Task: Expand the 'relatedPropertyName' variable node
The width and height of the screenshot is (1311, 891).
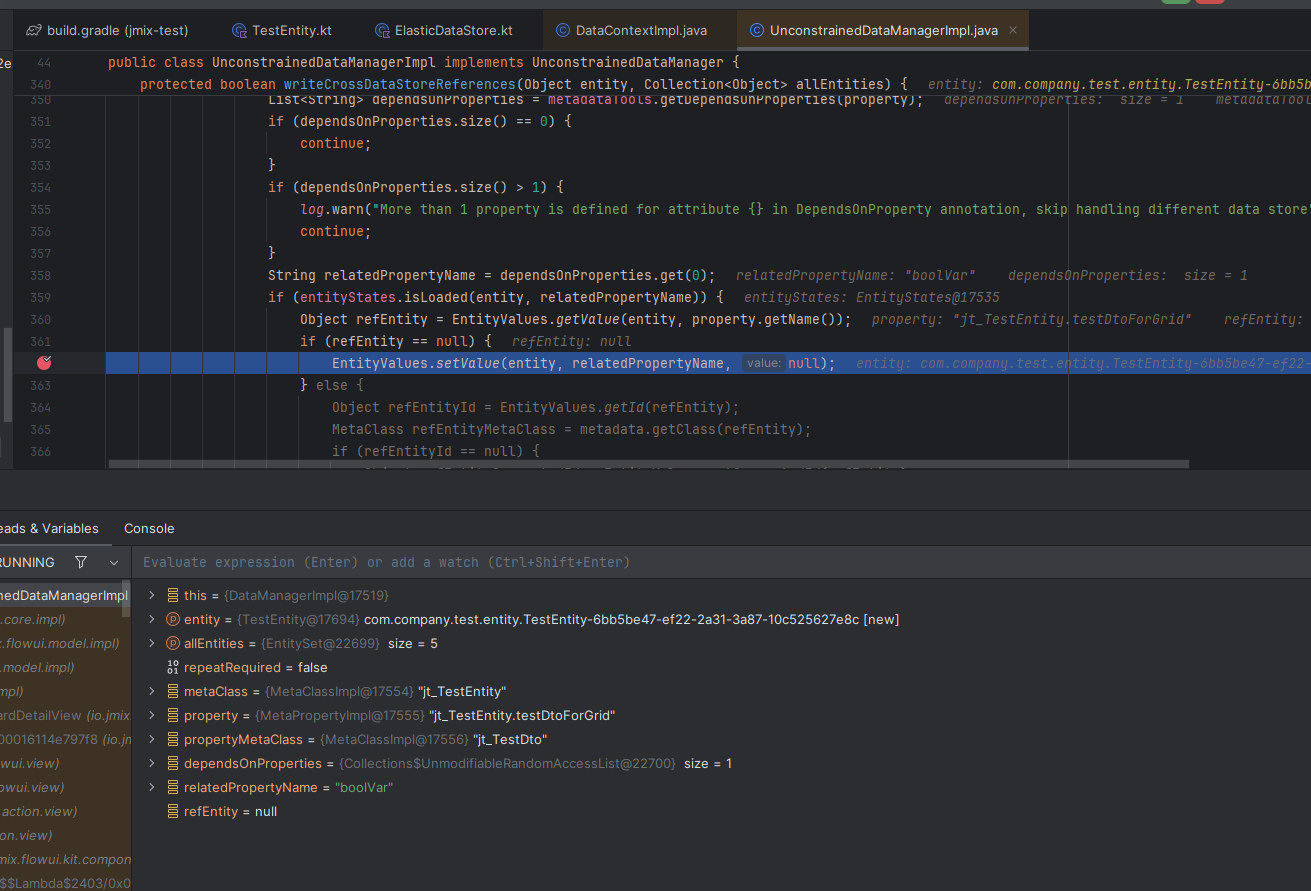Action: [152, 788]
